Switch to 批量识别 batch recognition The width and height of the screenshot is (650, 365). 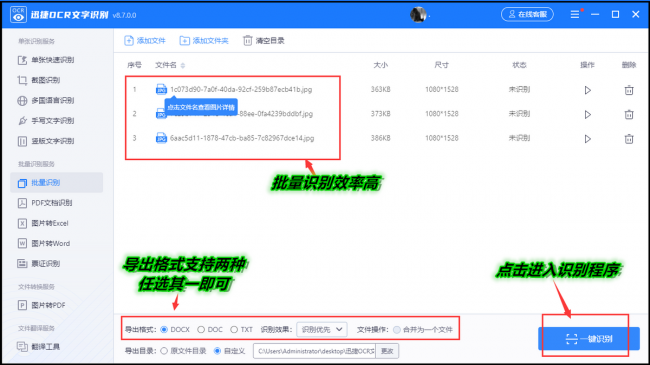56,182
